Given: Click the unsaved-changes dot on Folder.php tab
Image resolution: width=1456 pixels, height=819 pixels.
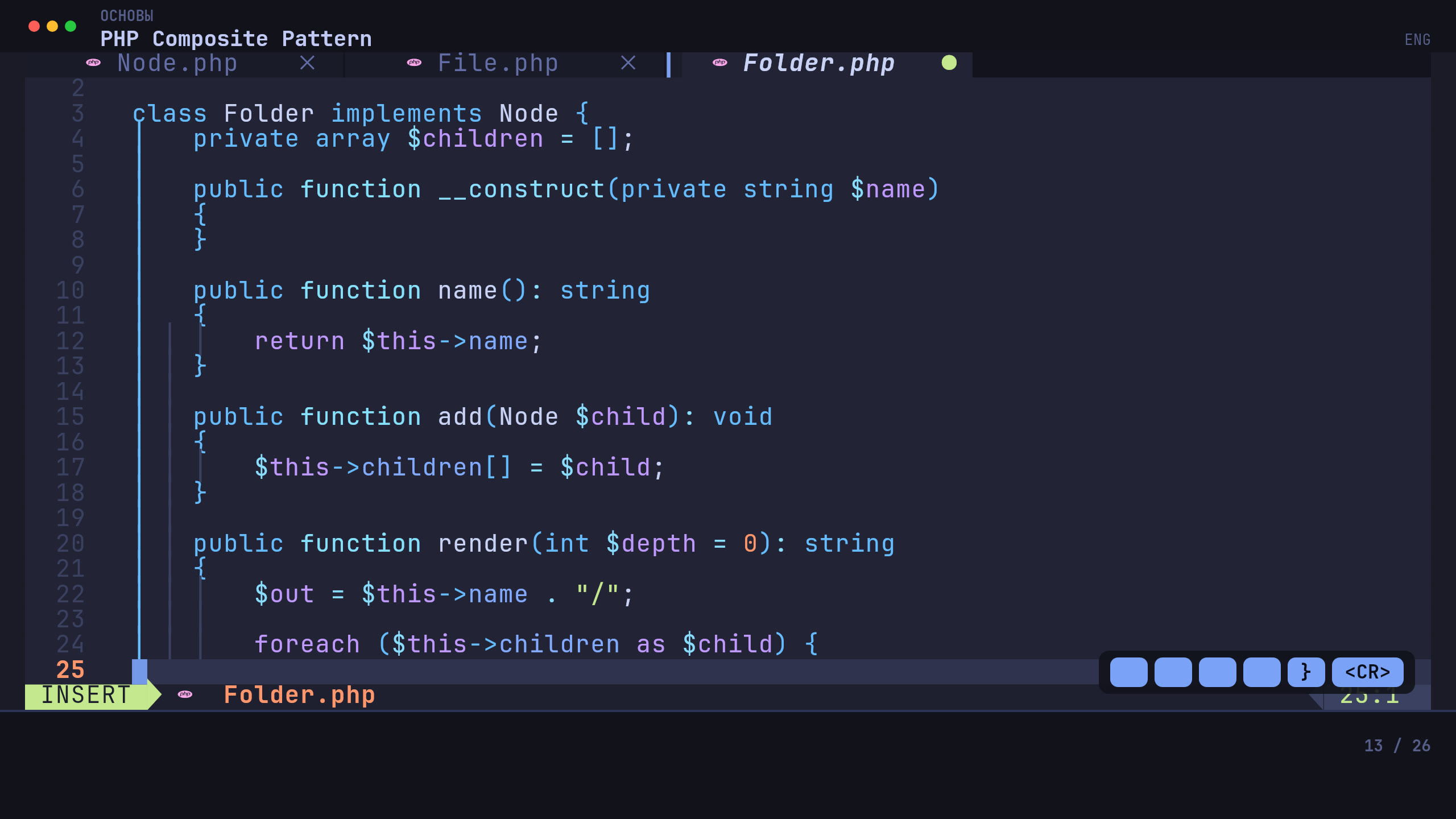Looking at the screenshot, I should [x=949, y=63].
